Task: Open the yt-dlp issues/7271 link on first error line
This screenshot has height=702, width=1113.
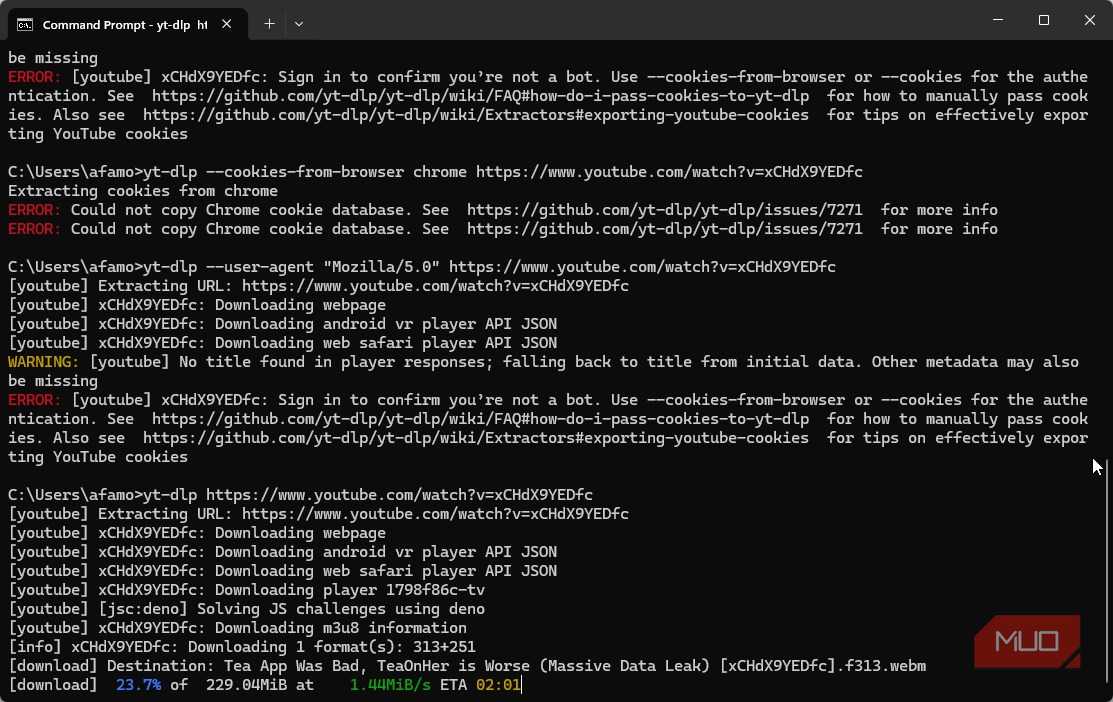Action: [664, 210]
